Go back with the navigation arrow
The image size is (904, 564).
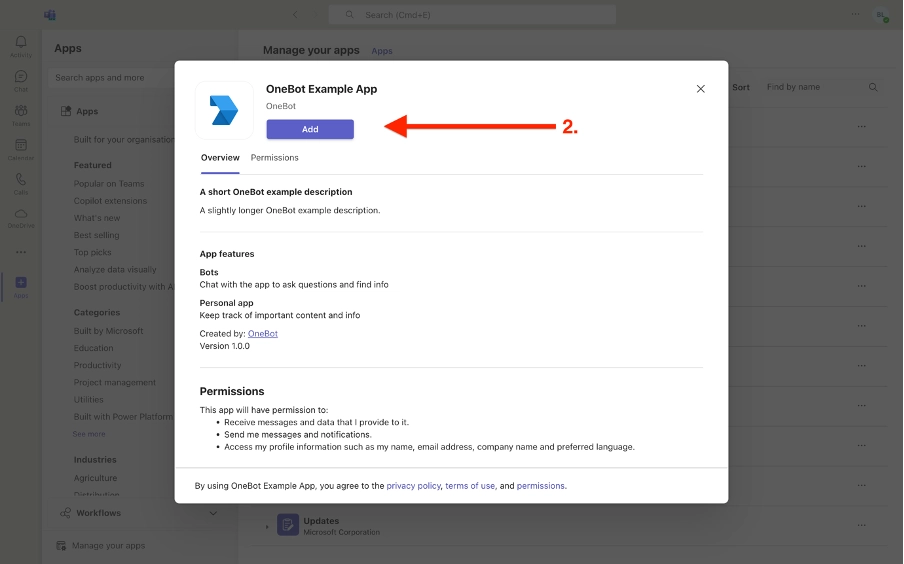[x=295, y=15]
